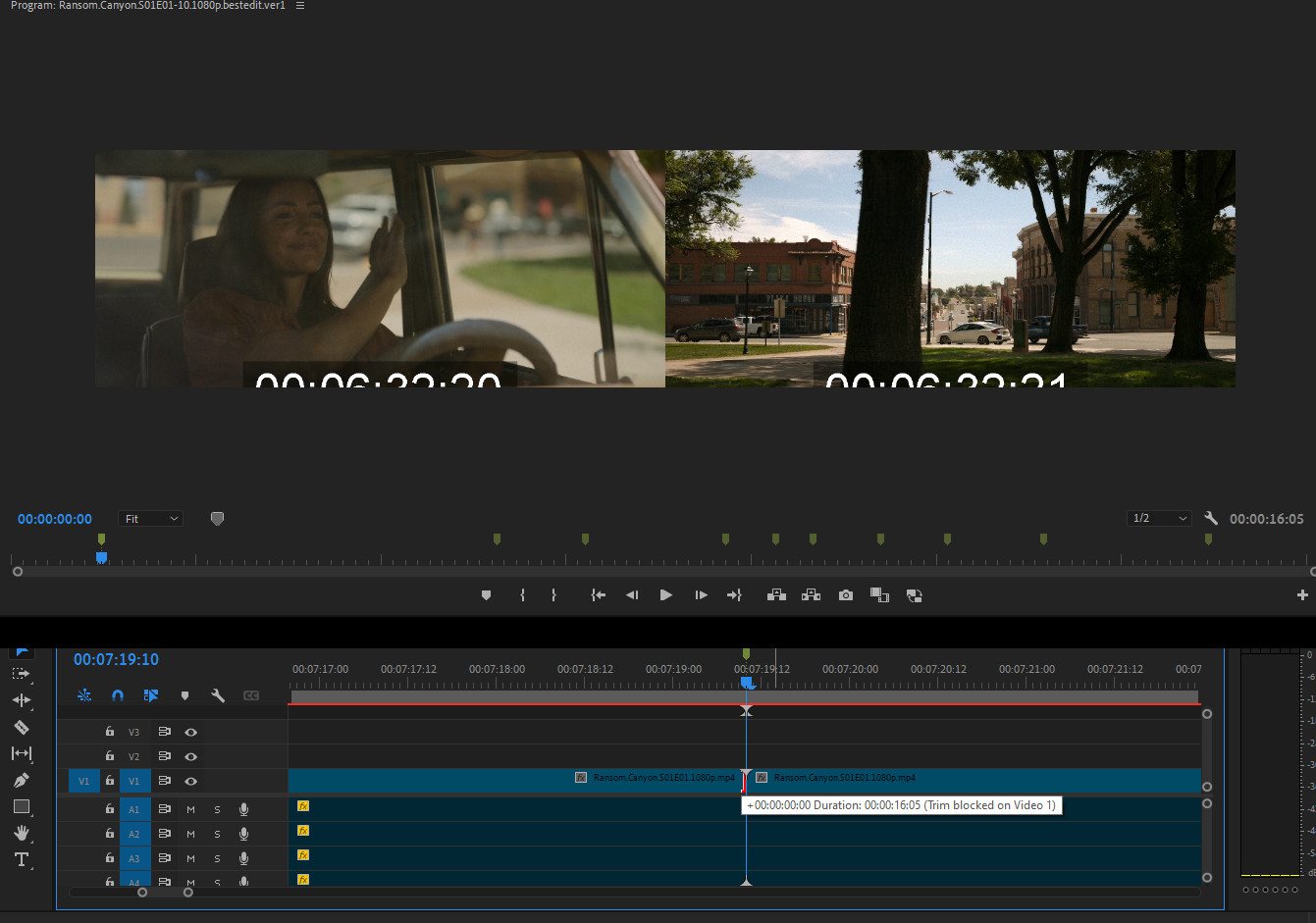The height and width of the screenshot is (923, 1316).
Task: Mute audio track A1
Action: 190,809
